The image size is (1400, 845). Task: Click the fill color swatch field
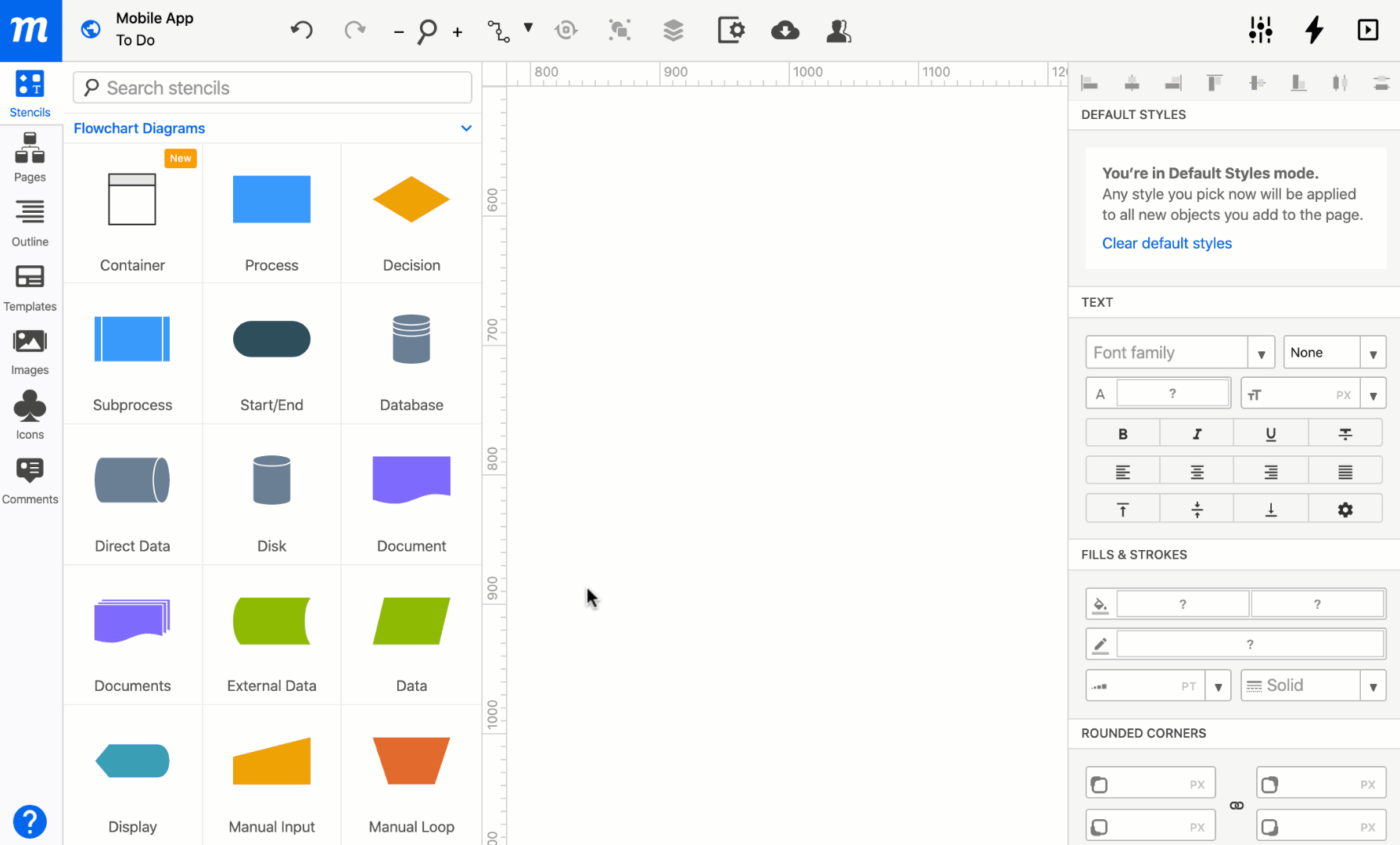pyautogui.click(x=1183, y=603)
